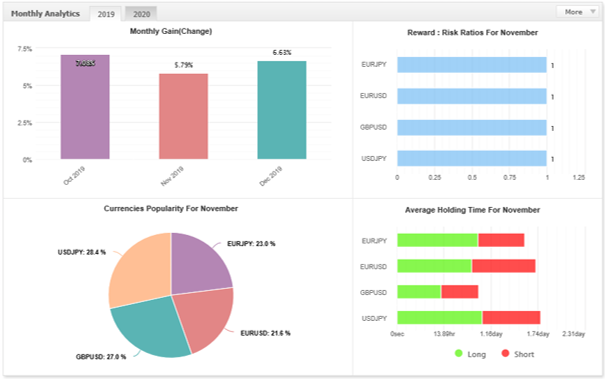This screenshot has width=605, height=379.
Task: Switch to the 2019 tab
Action: pyautogui.click(x=106, y=14)
